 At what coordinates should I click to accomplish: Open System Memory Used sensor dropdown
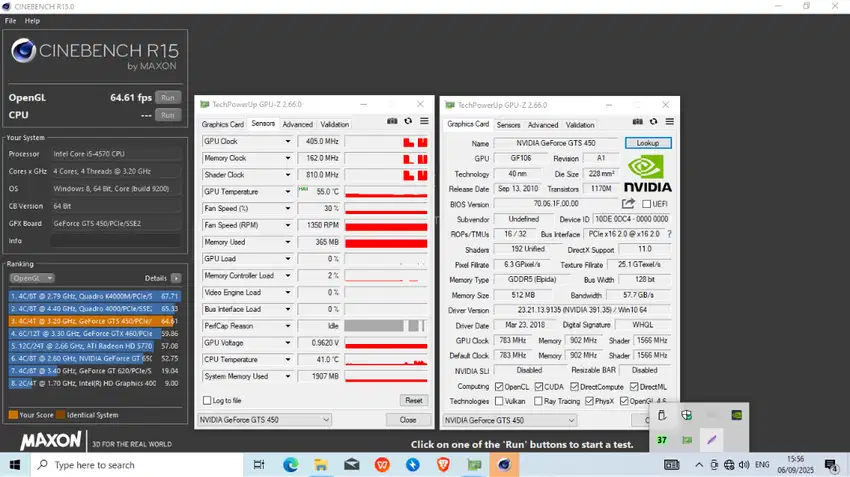pyautogui.click(x=288, y=376)
